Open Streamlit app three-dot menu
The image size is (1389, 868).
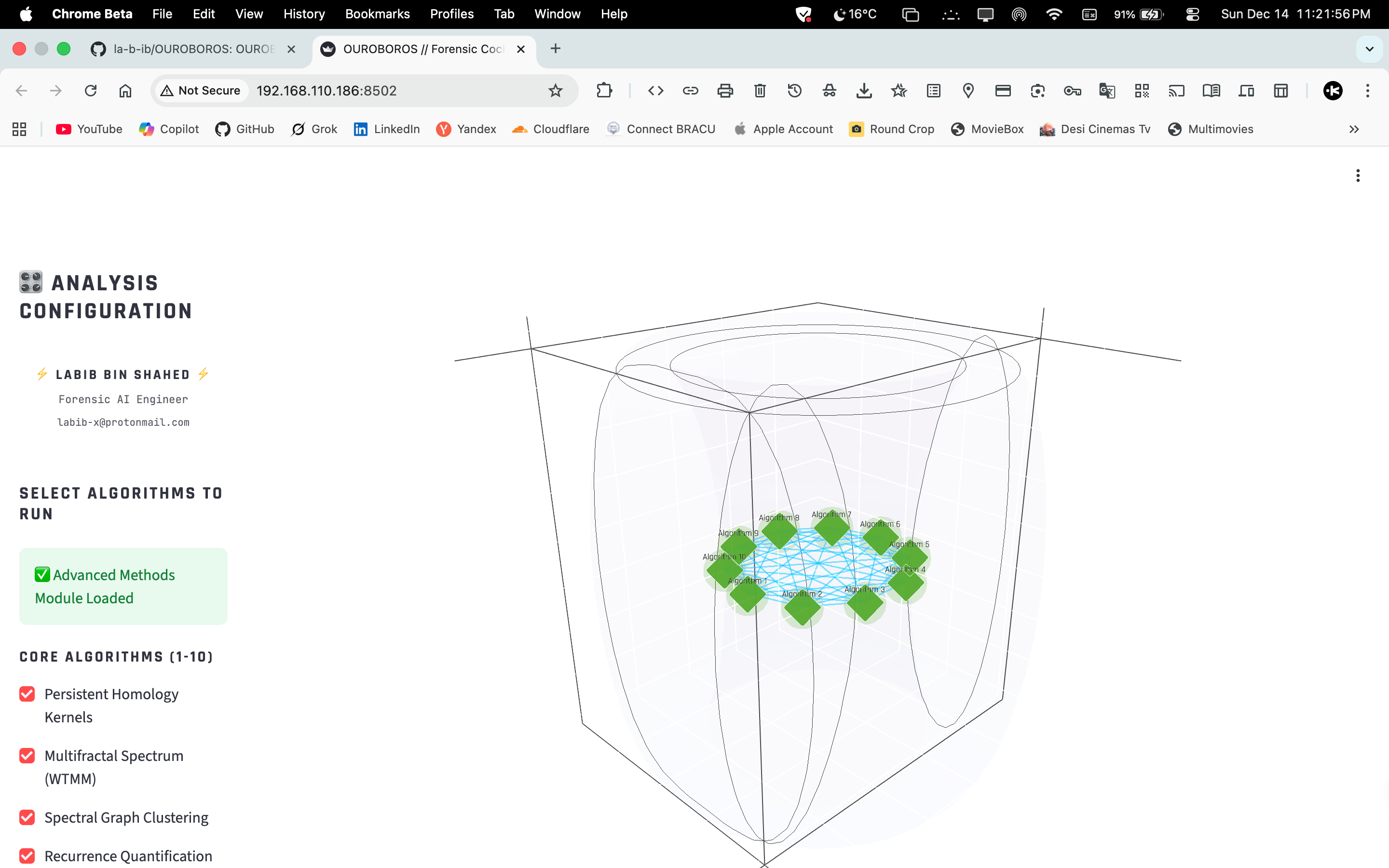click(1358, 176)
